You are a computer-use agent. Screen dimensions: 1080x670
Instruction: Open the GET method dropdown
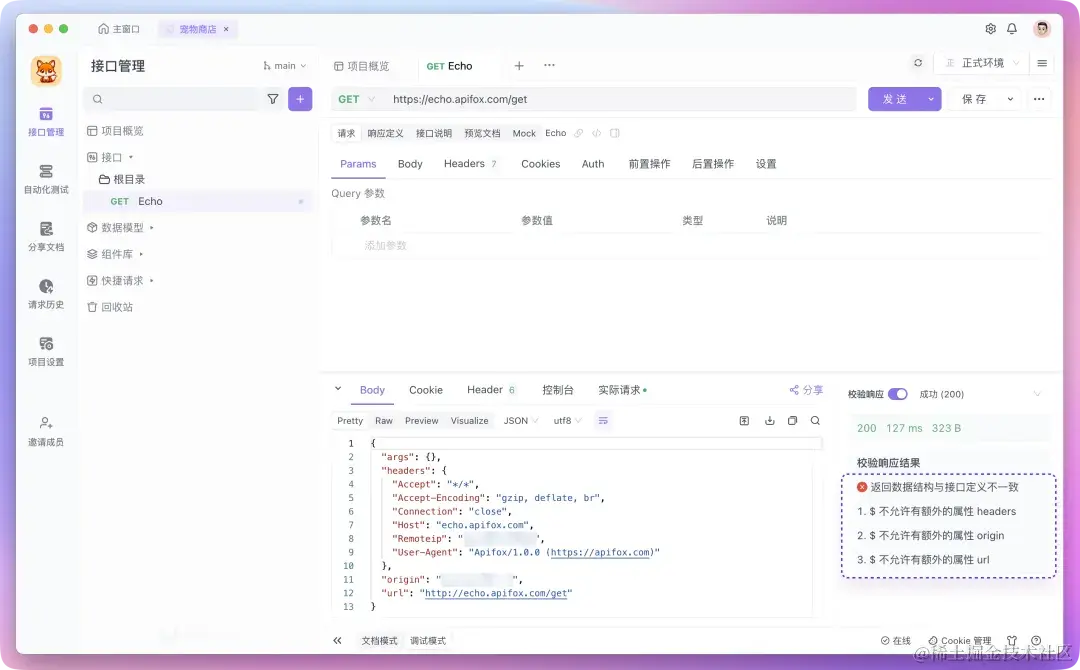pos(356,99)
